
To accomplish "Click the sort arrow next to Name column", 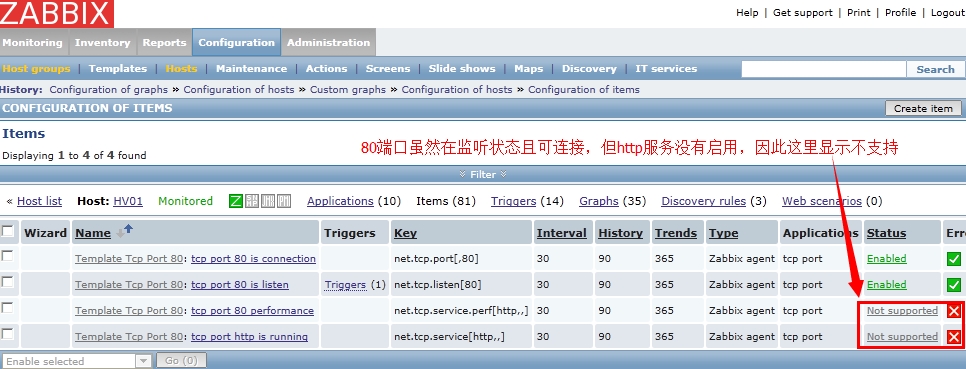I will tap(124, 231).
